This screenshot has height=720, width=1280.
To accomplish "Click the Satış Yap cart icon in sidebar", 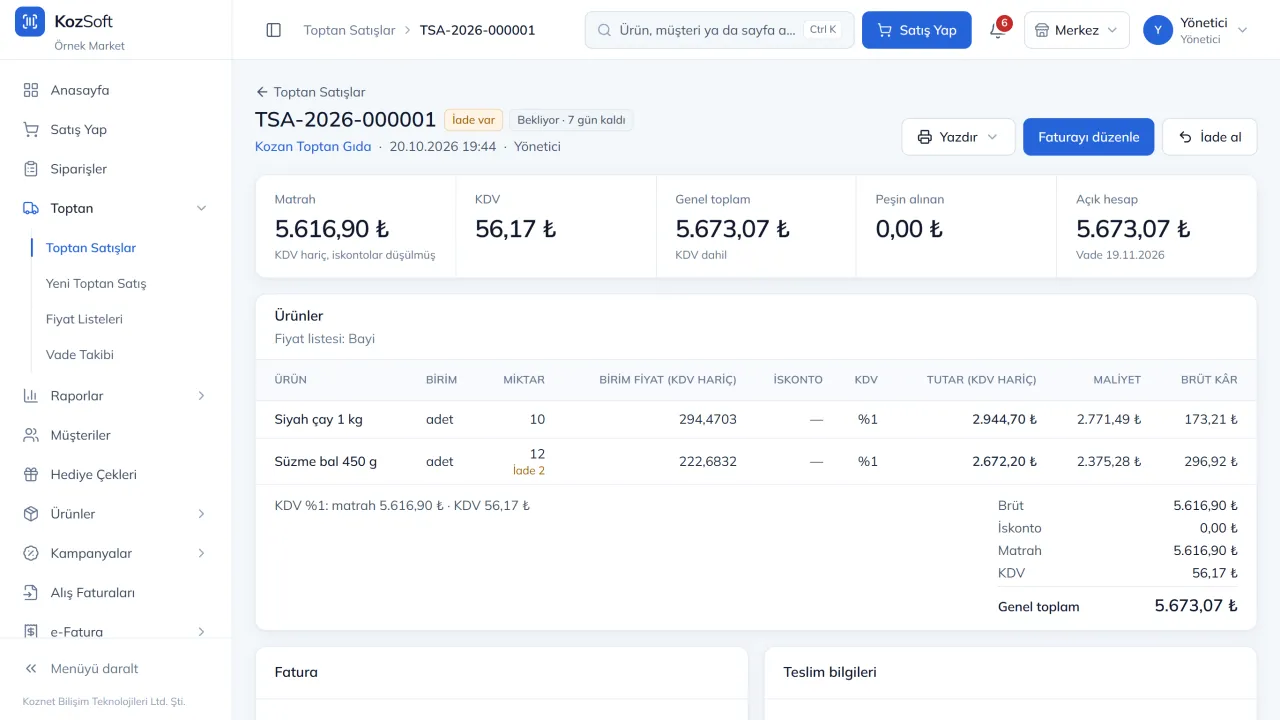I will (31, 130).
